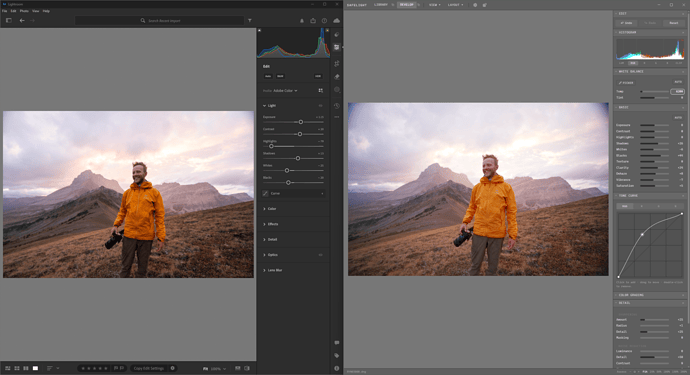
Task: Toggle Light section visibility eye
Action: [320, 106]
